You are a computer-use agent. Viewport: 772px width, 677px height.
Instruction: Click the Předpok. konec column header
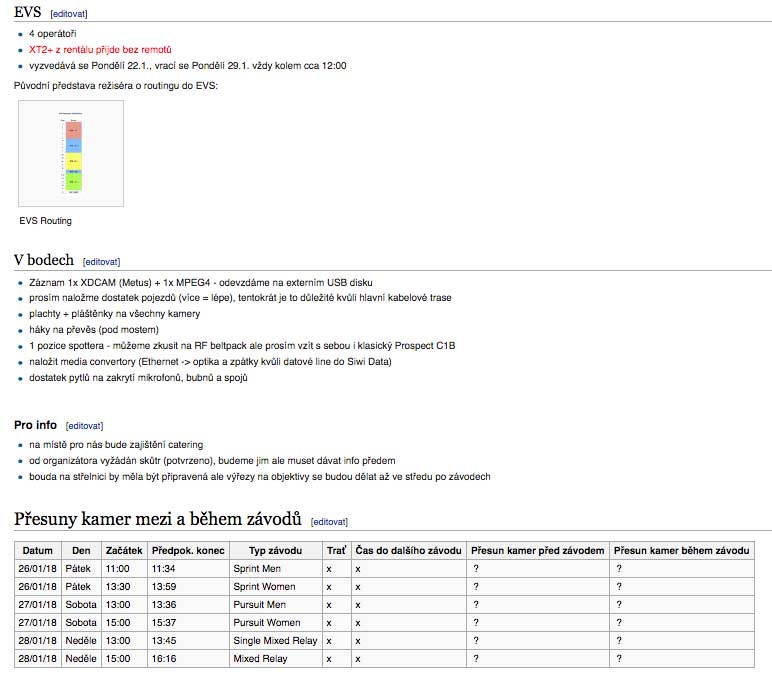(189, 551)
